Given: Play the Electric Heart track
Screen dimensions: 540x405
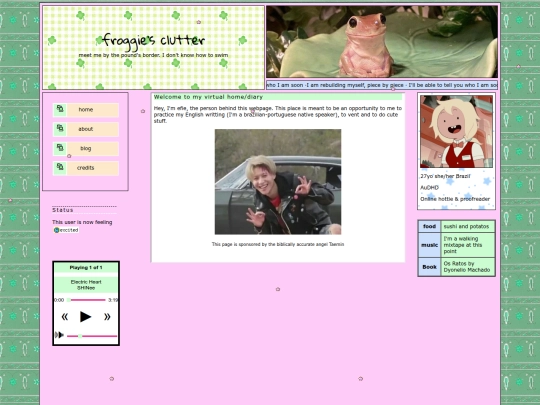Looking at the screenshot, I should coord(85,316).
